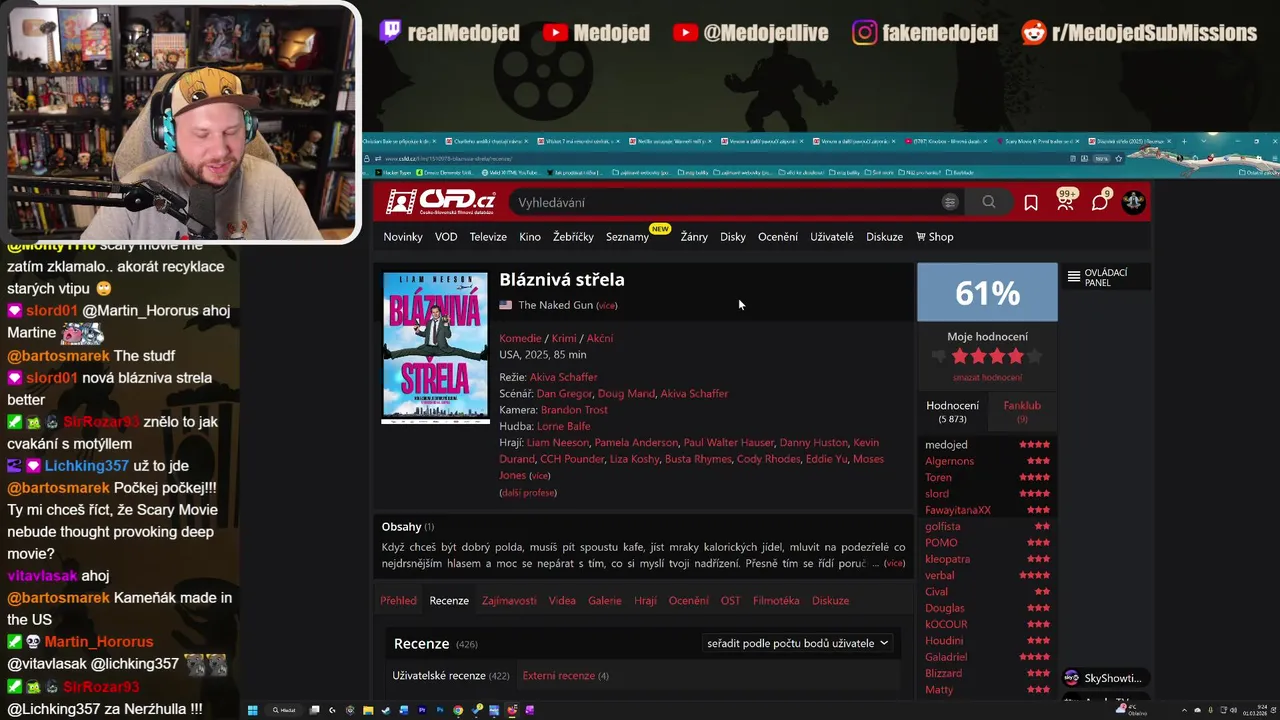Open the Instagram fakemedojed icon
This screenshot has height=720, width=1280.
pos(864,32)
